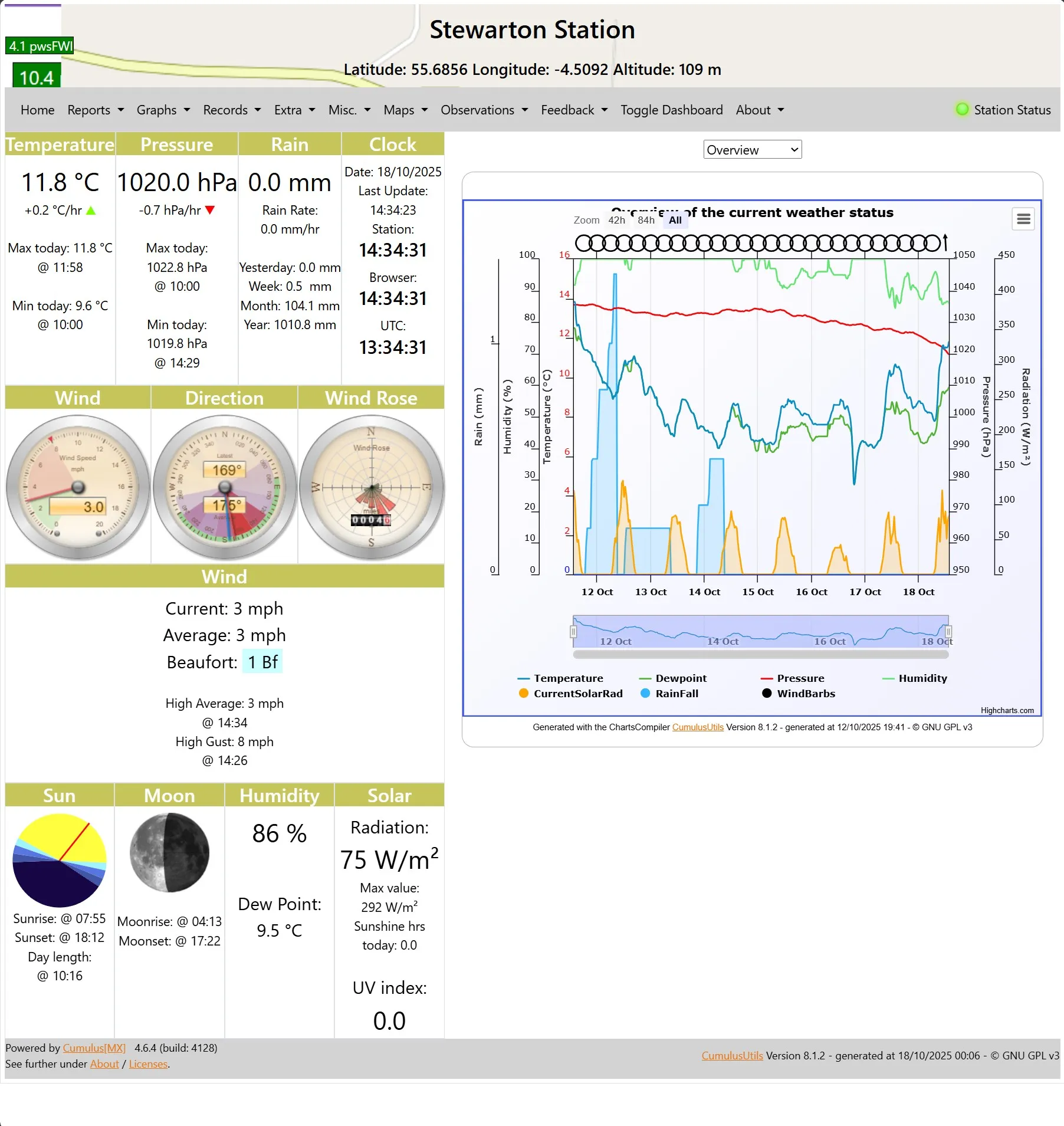Click the wind speed gauge
The image size is (1064, 1126).
tap(77, 487)
